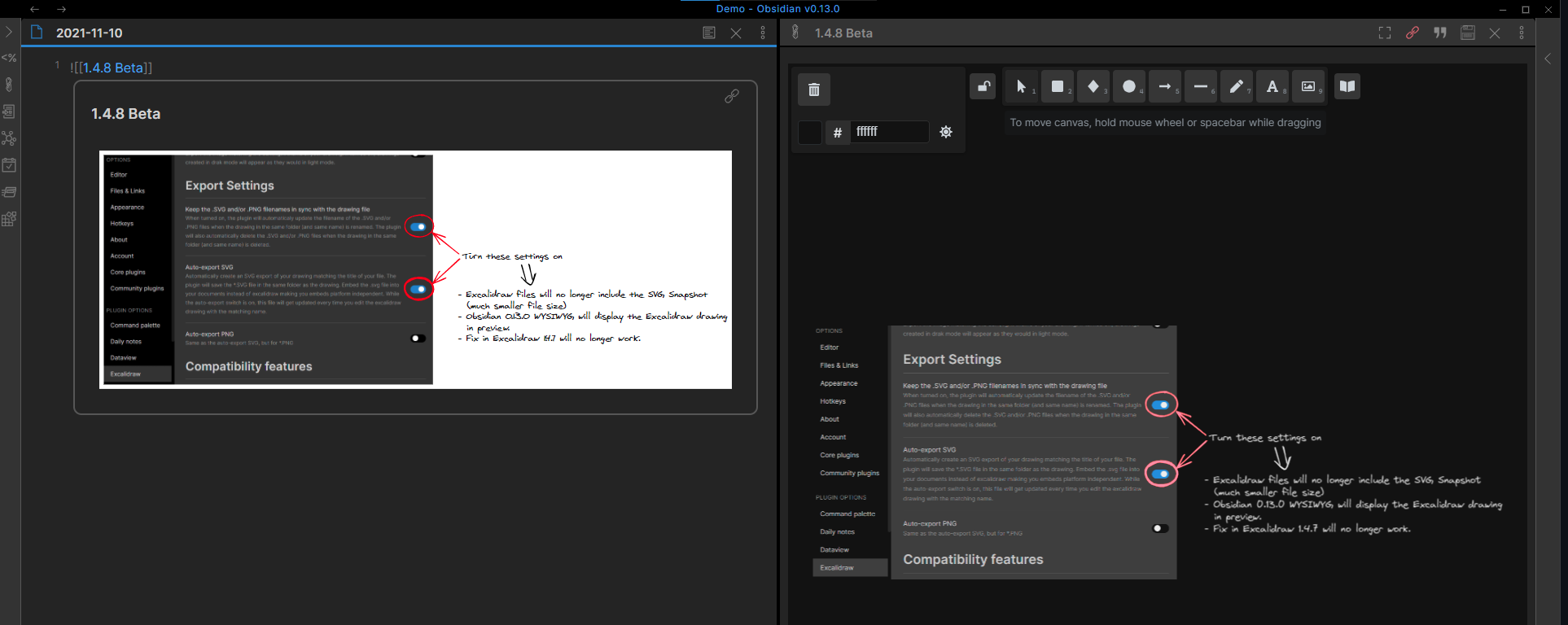Enter fullscreen mode for the drawing
Screen dimensions: 1568x625
click(1385, 33)
